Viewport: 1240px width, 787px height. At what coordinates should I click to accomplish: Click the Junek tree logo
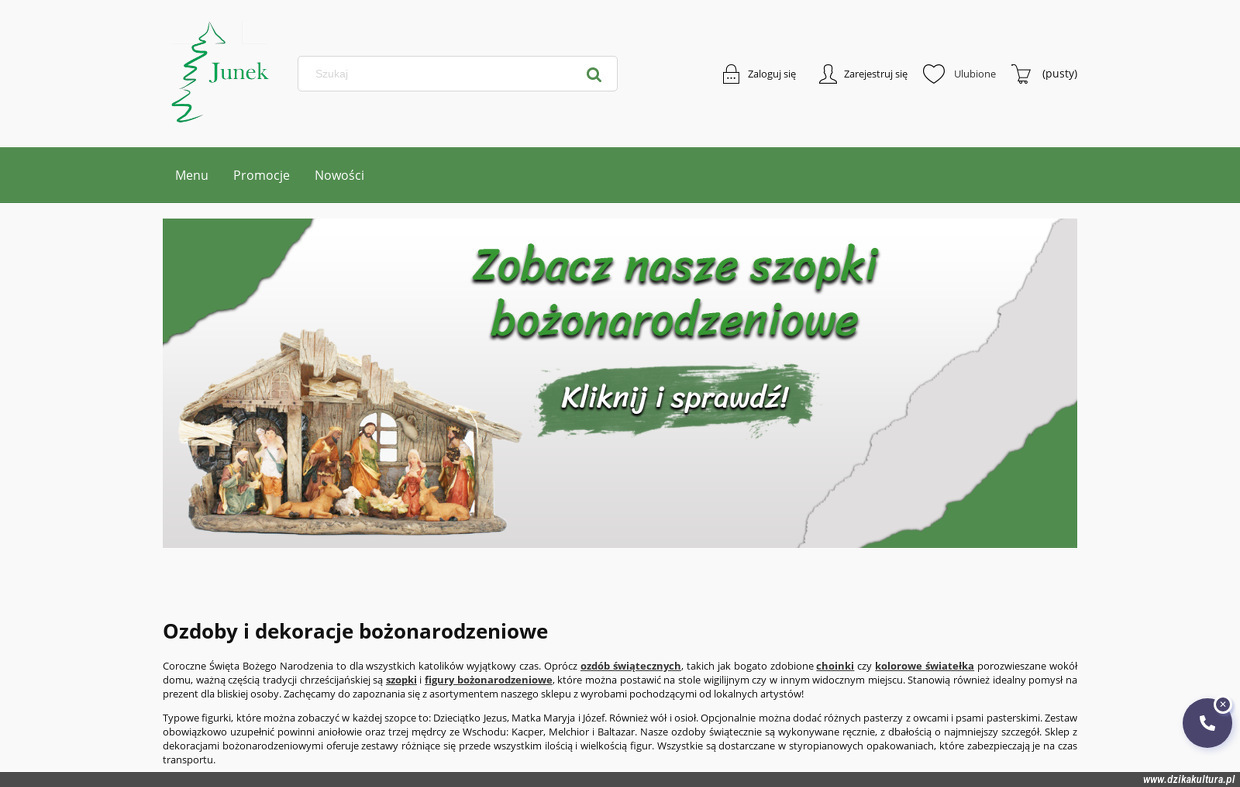(220, 73)
